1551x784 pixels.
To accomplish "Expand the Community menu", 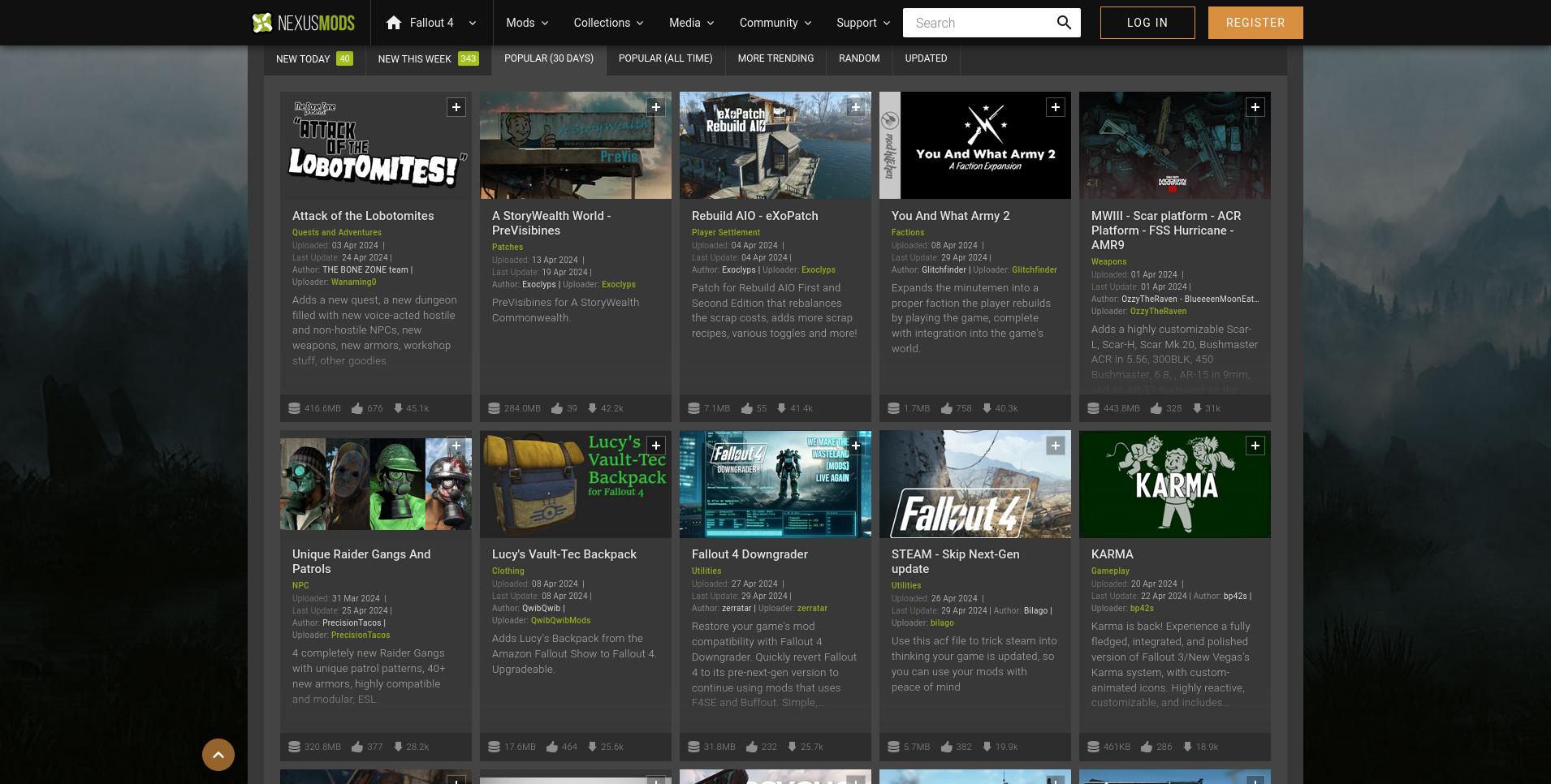I will coord(775,23).
